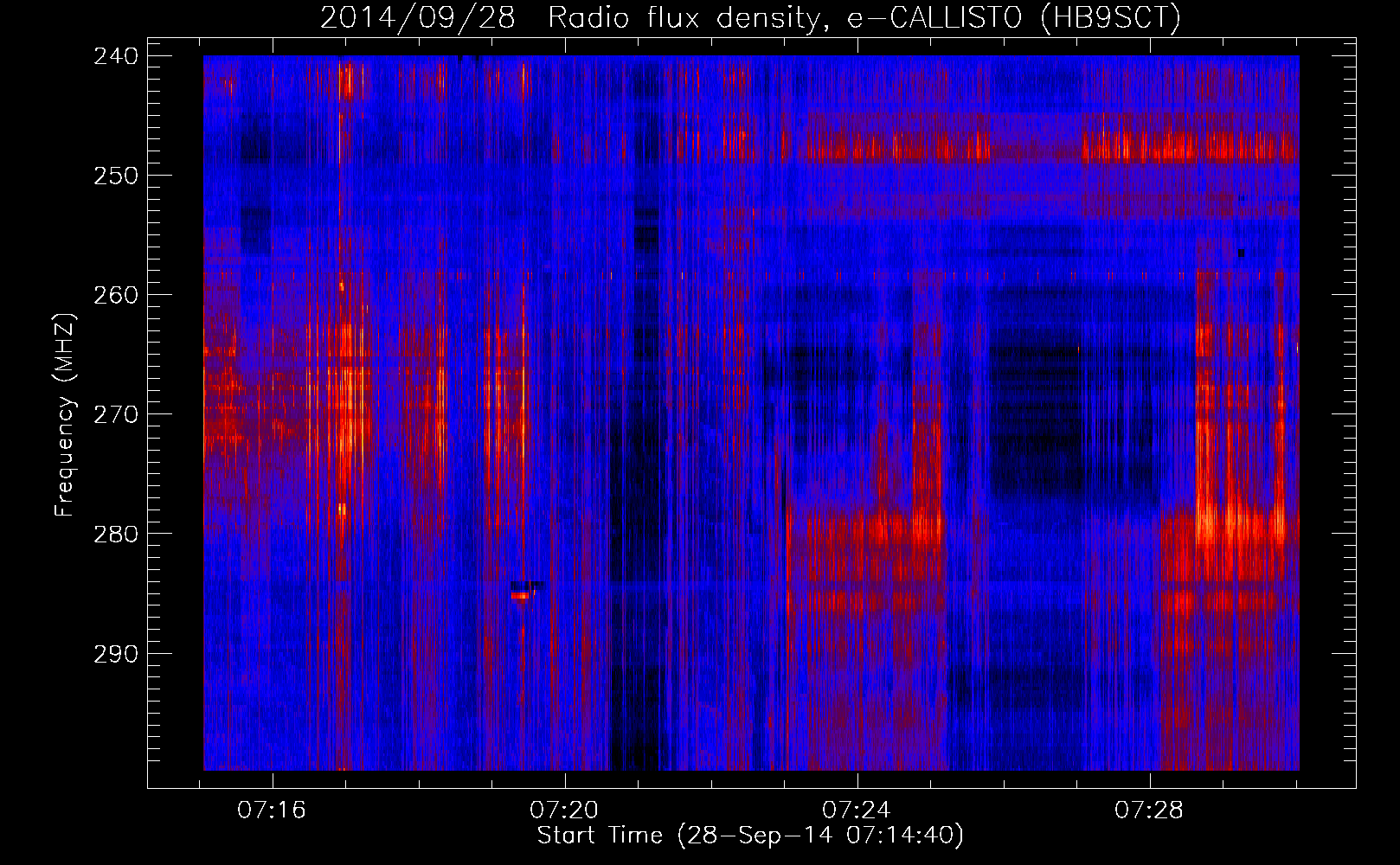Click the 07:16 time tick label
Viewport: 1400px width, 865px height.
(x=272, y=811)
